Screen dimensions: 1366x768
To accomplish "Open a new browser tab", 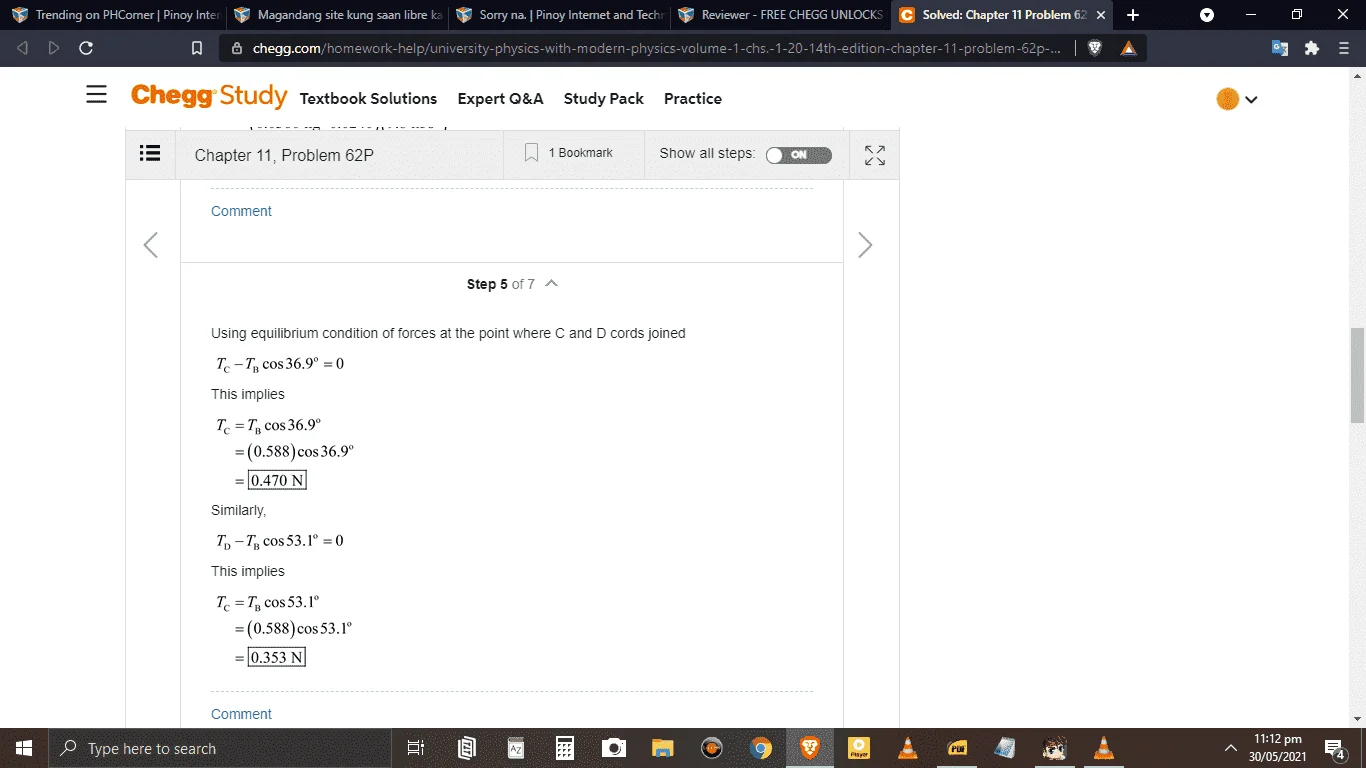I will [1132, 15].
